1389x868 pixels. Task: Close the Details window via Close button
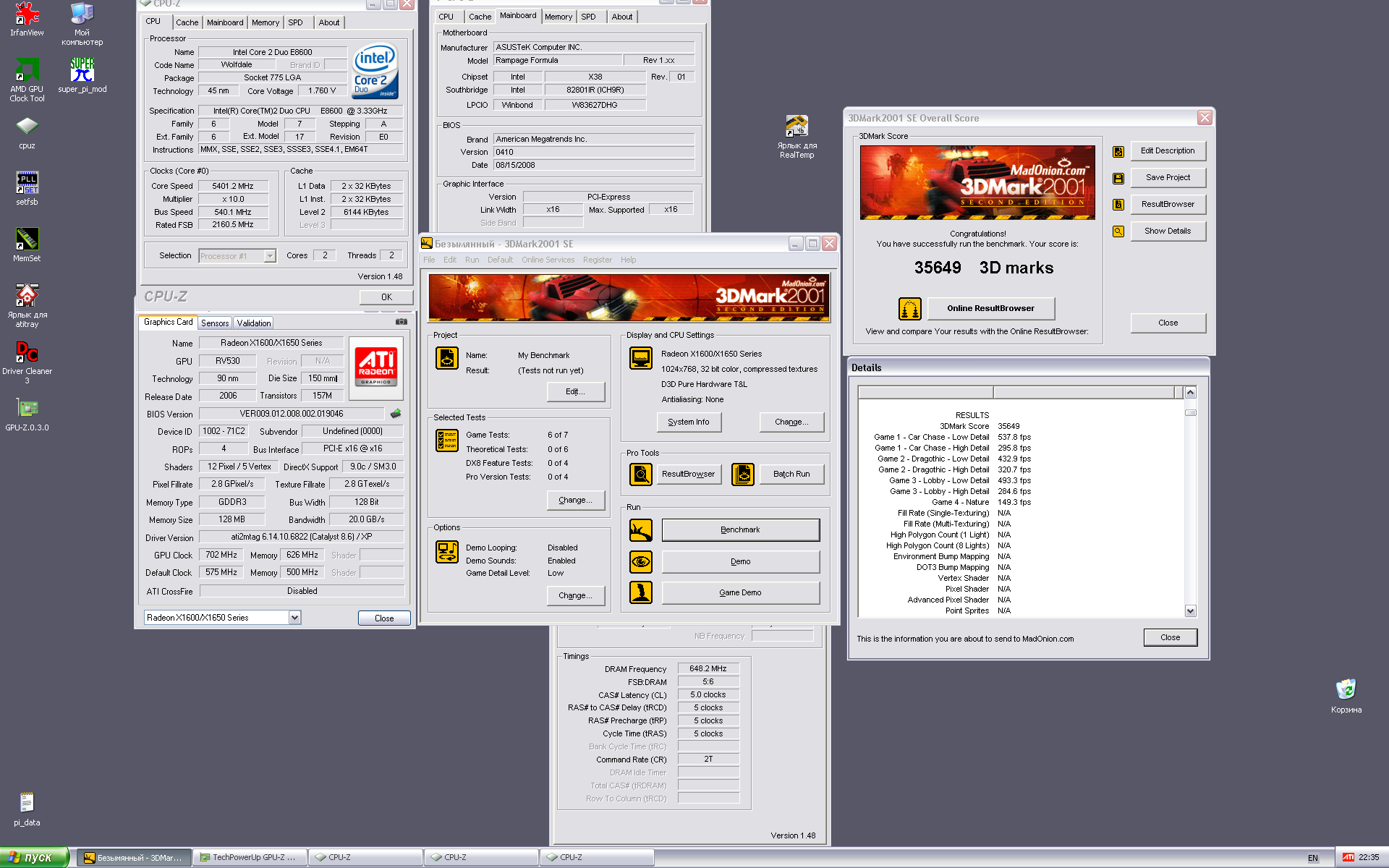[x=1170, y=638]
